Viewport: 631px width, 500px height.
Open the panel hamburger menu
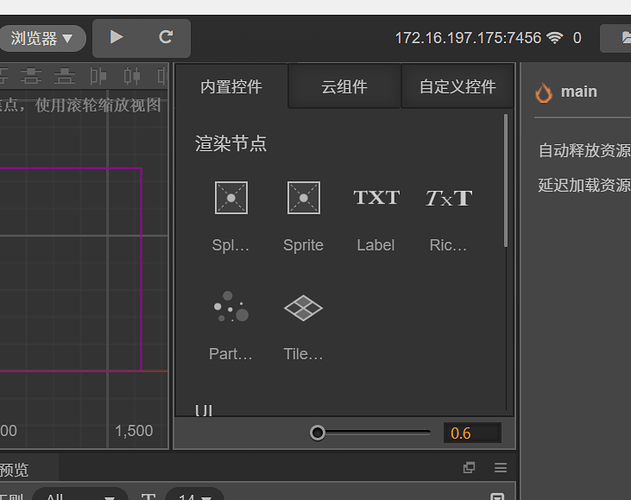pyautogui.click(x=501, y=467)
